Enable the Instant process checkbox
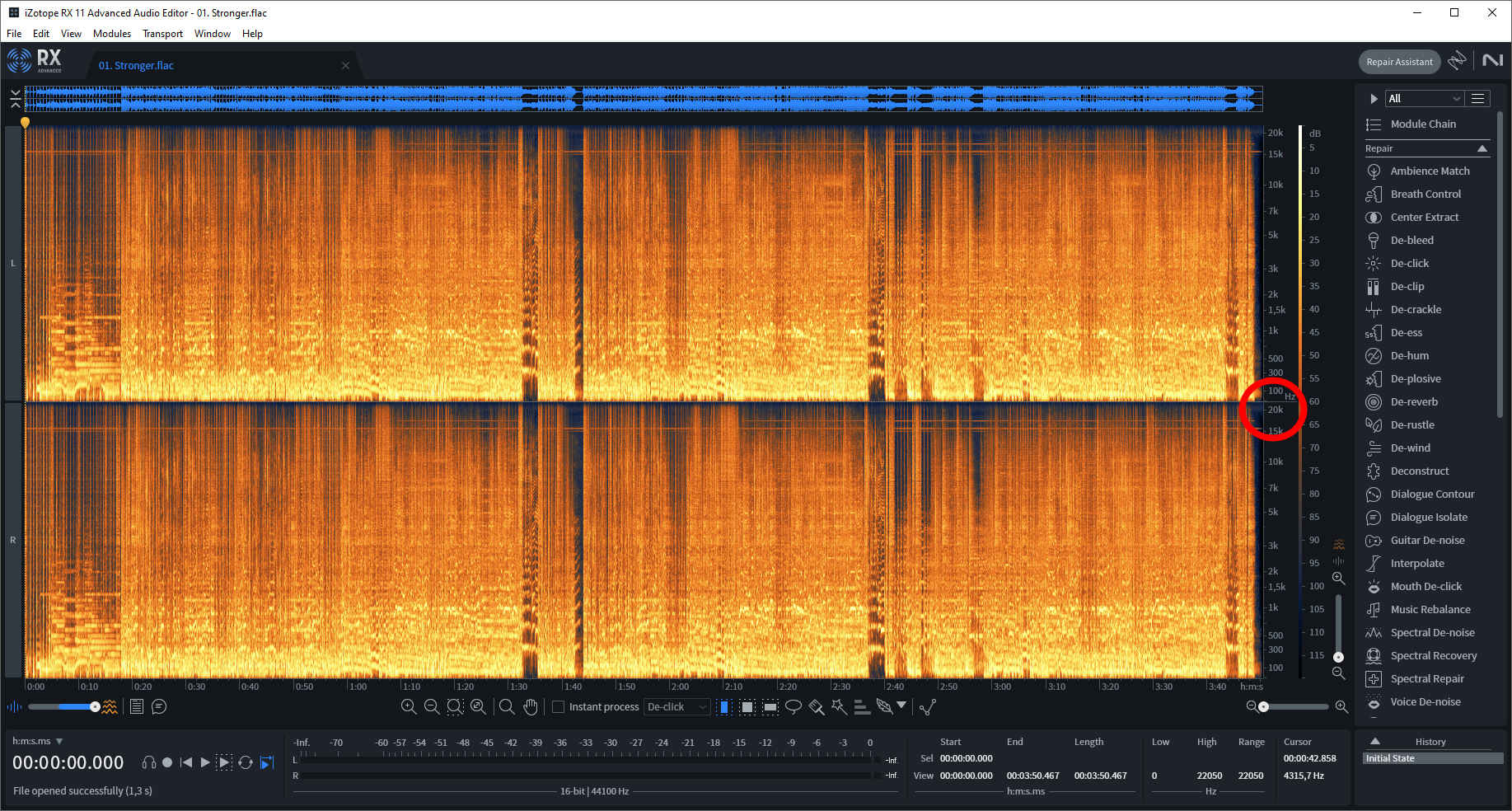 (x=559, y=707)
